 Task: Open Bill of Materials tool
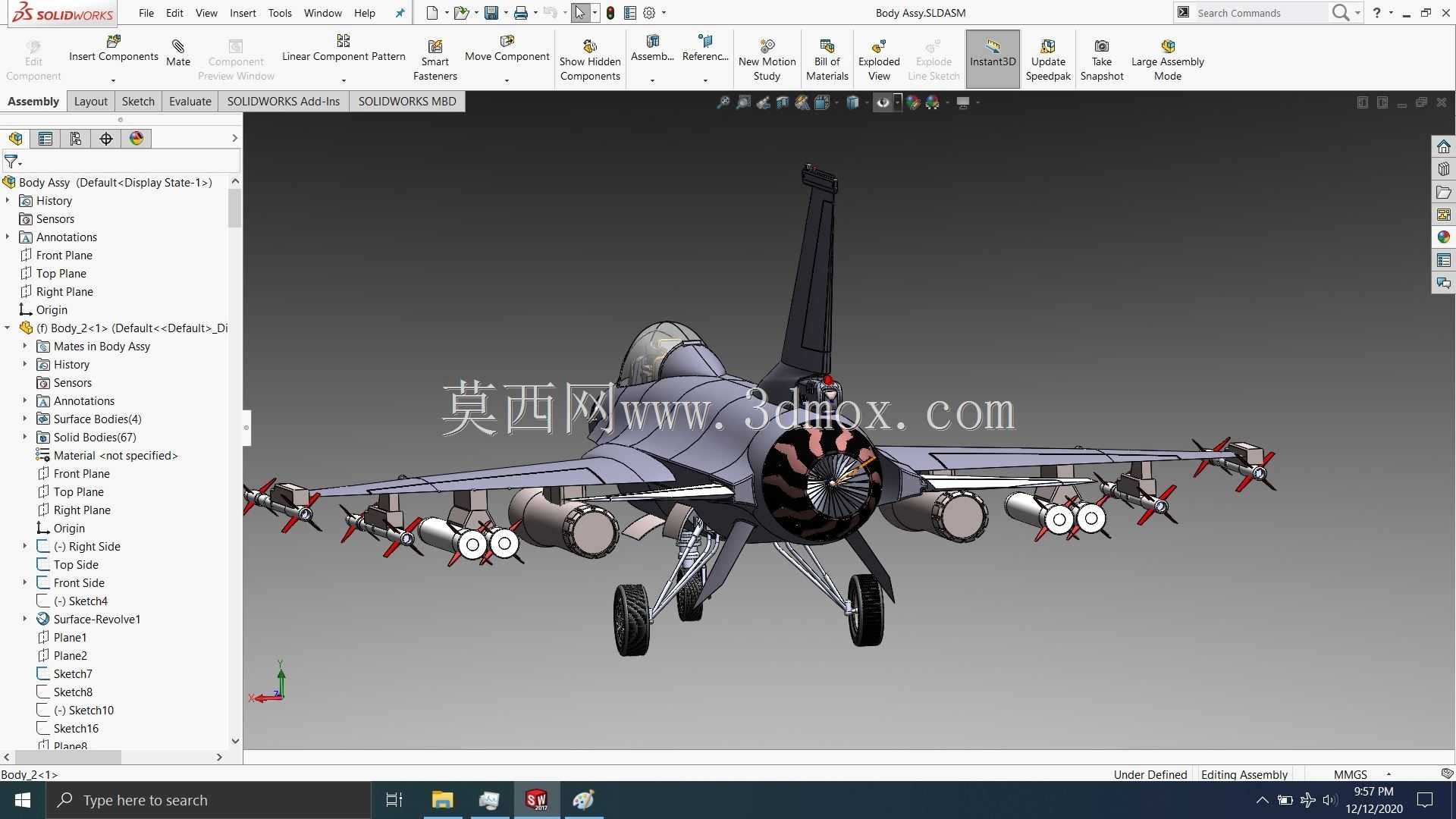827,60
